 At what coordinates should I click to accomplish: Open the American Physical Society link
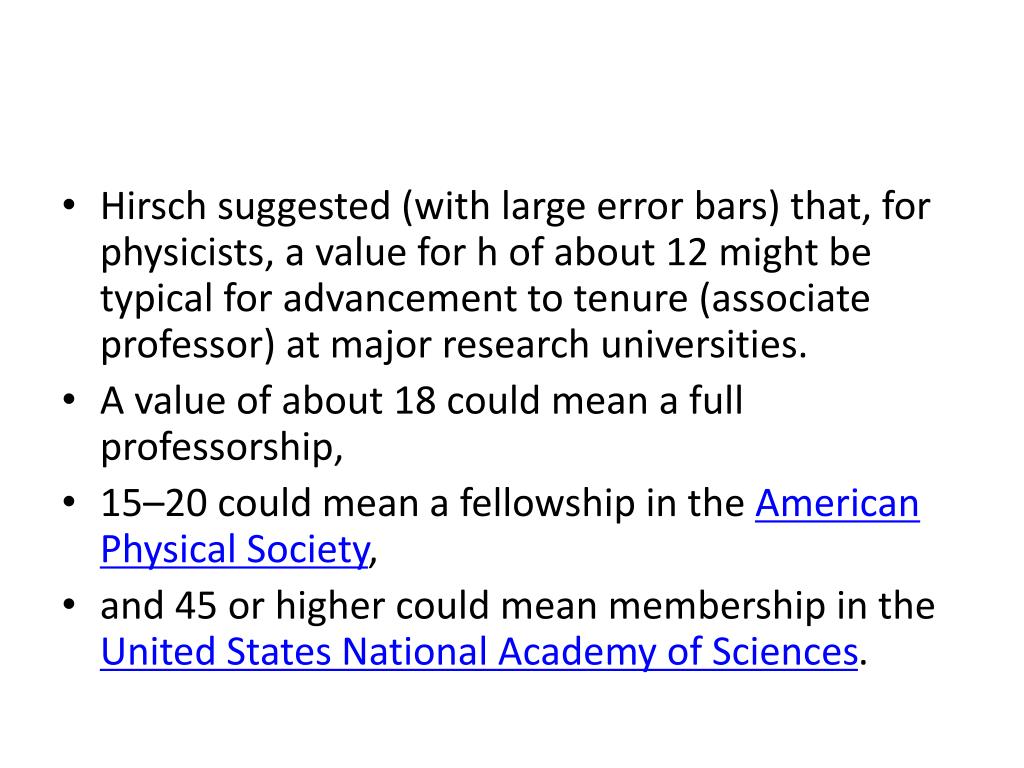tap(235, 549)
